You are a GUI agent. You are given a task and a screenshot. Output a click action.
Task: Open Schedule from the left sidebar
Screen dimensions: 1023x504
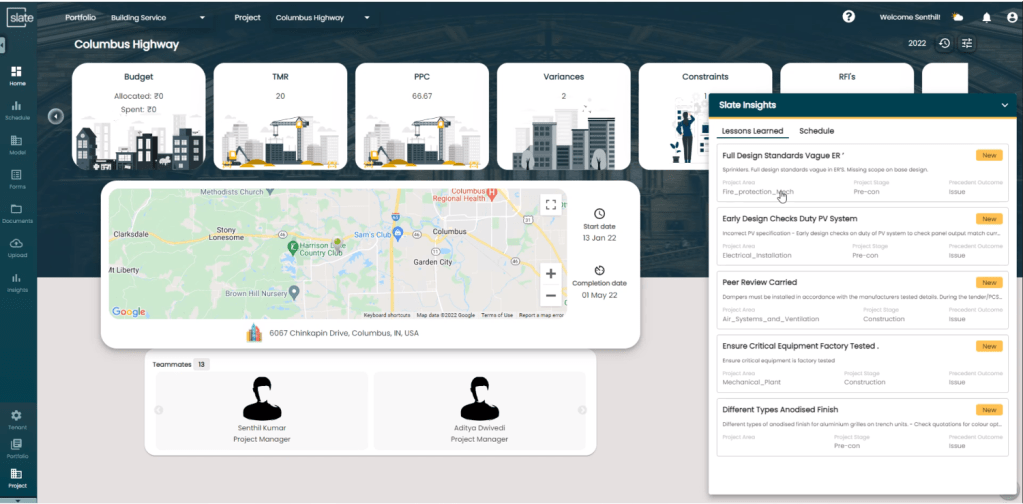tap(17, 109)
